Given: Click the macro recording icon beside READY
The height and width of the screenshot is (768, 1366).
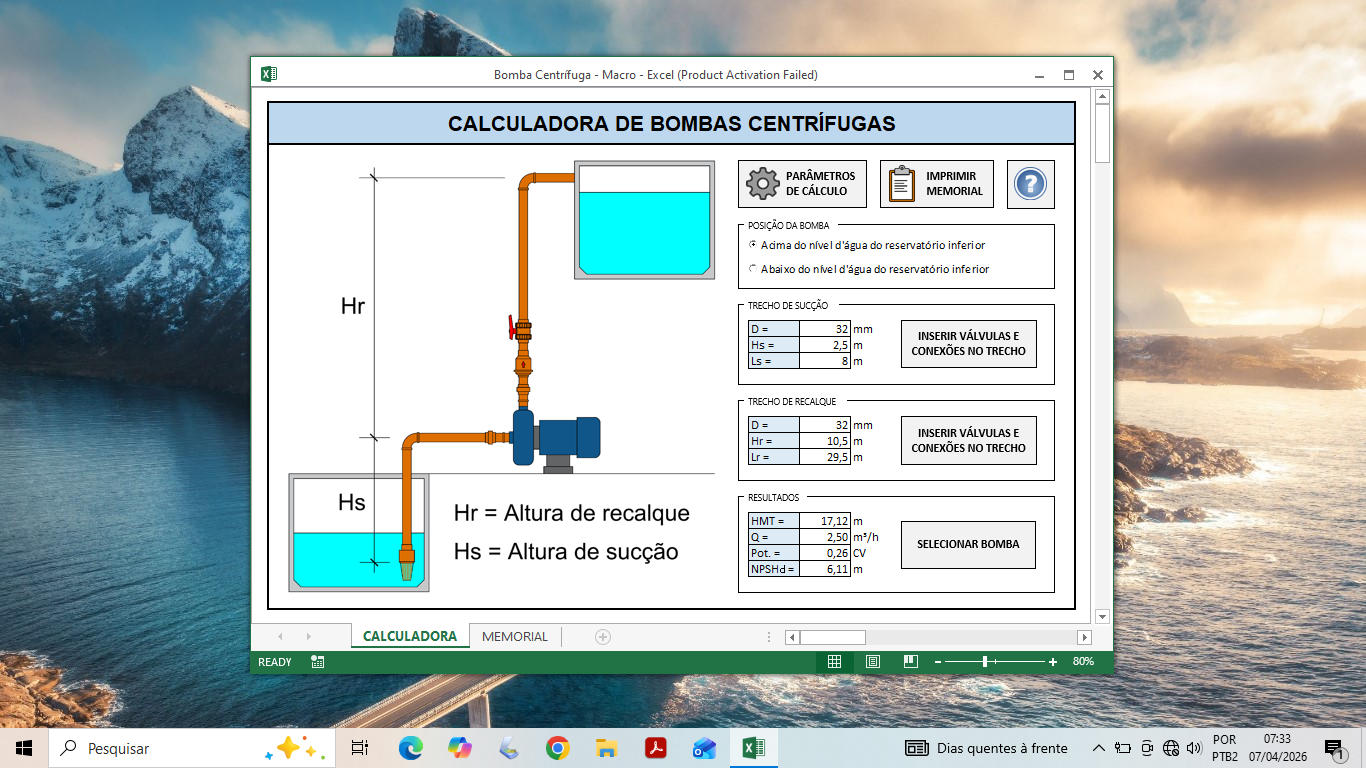Looking at the screenshot, I should tap(317, 662).
